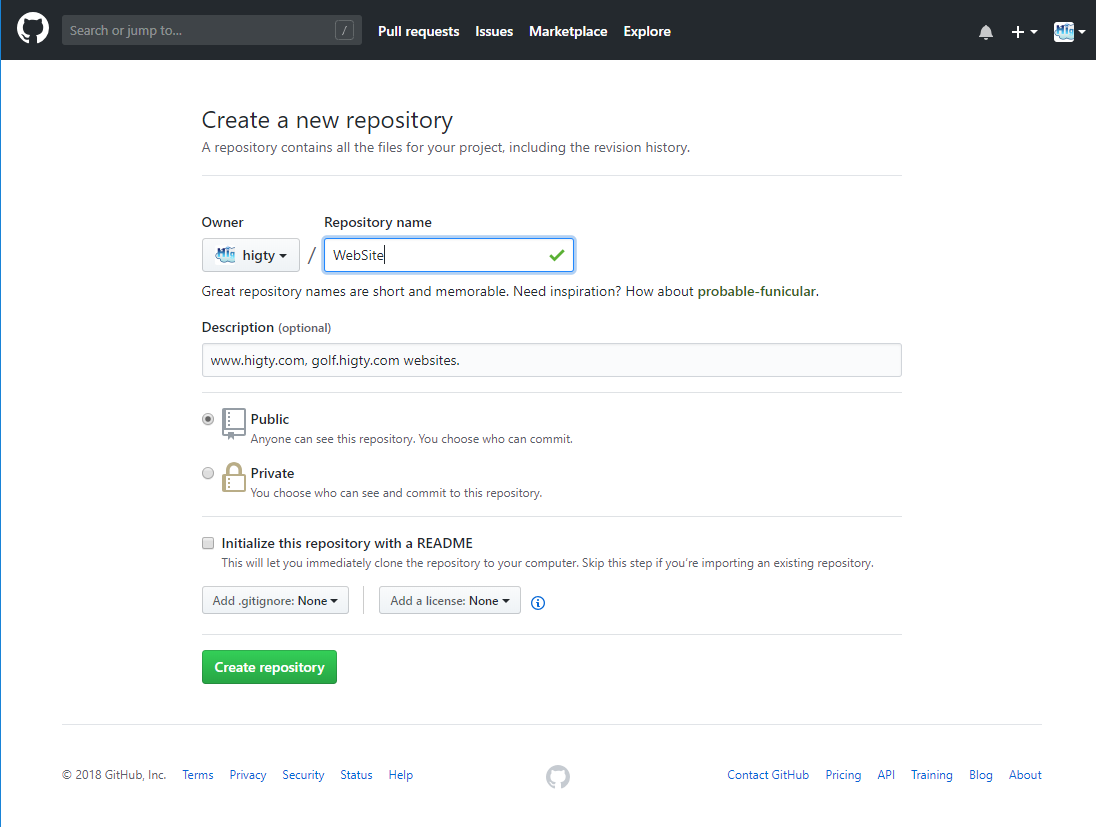Open the Marketplace page
The width and height of the screenshot is (1096, 827).
pos(568,31)
